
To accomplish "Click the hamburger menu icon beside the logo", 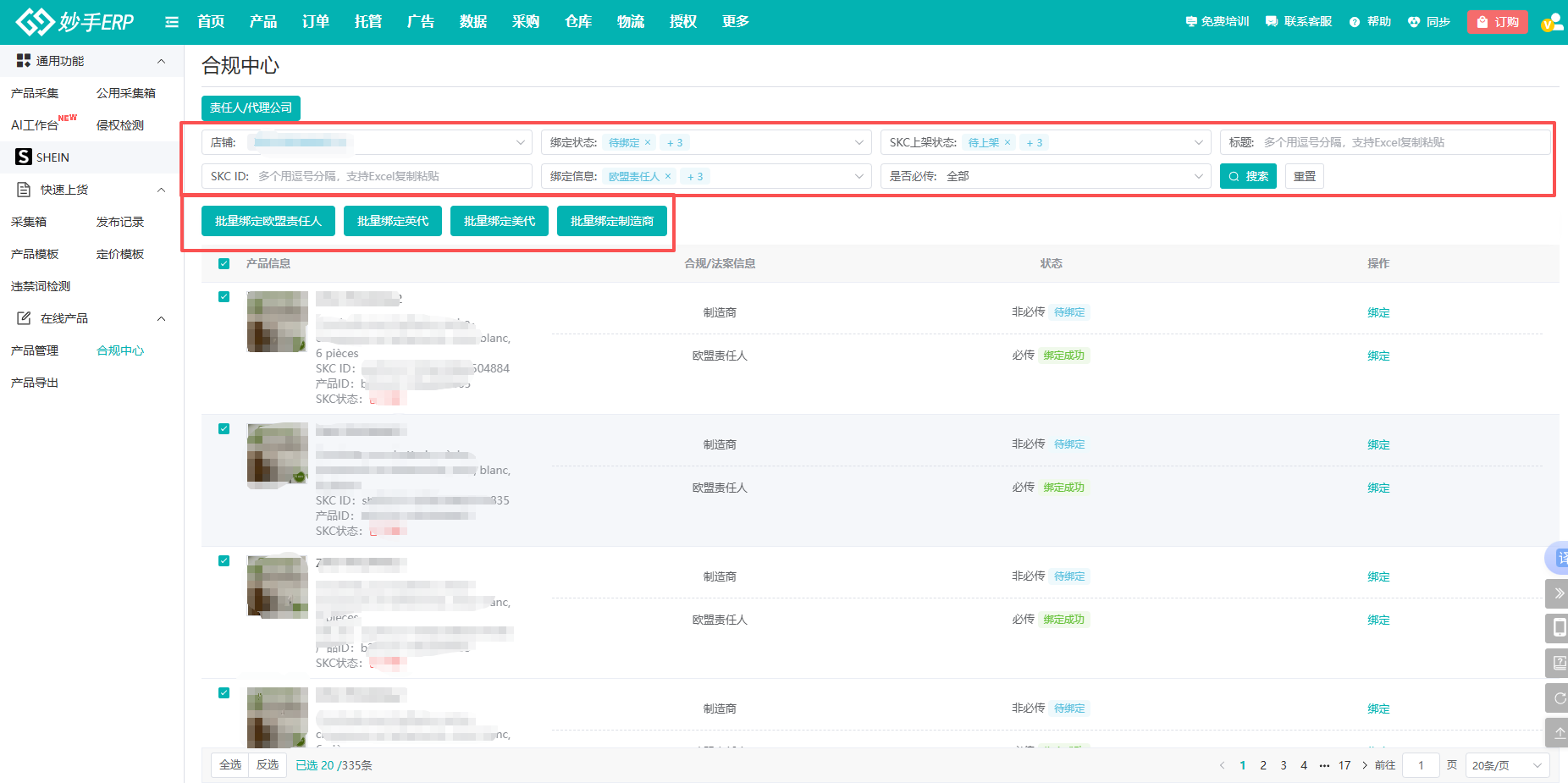I will coord(172,22).
